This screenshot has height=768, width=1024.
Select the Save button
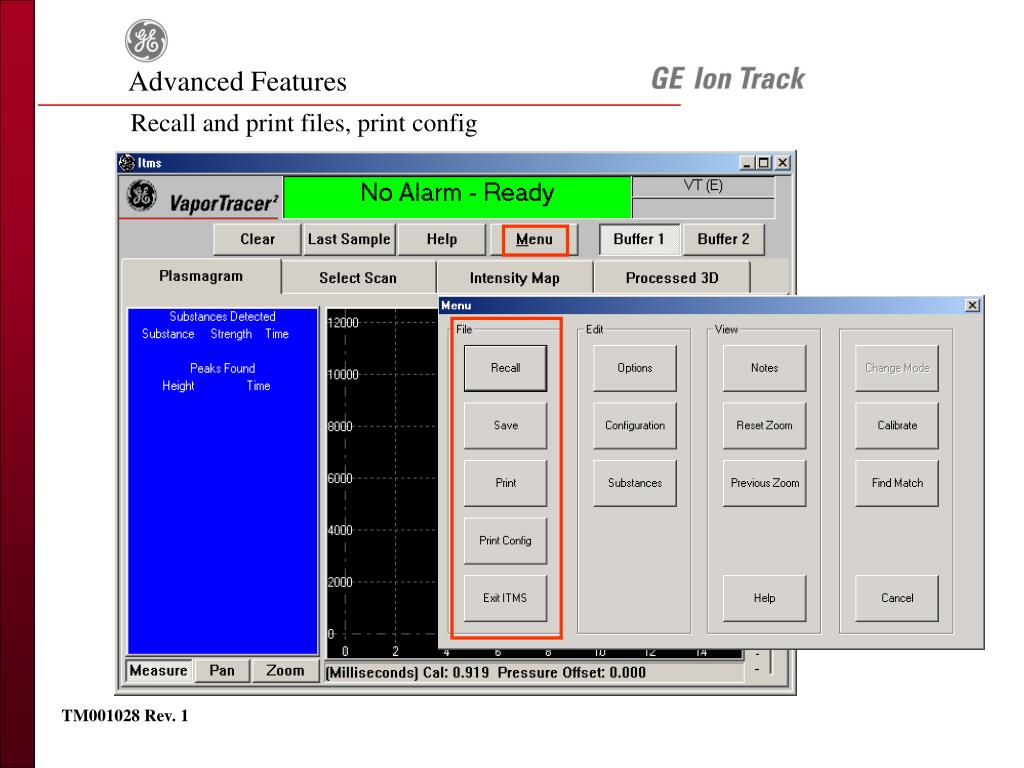click(x=505, y=426)
